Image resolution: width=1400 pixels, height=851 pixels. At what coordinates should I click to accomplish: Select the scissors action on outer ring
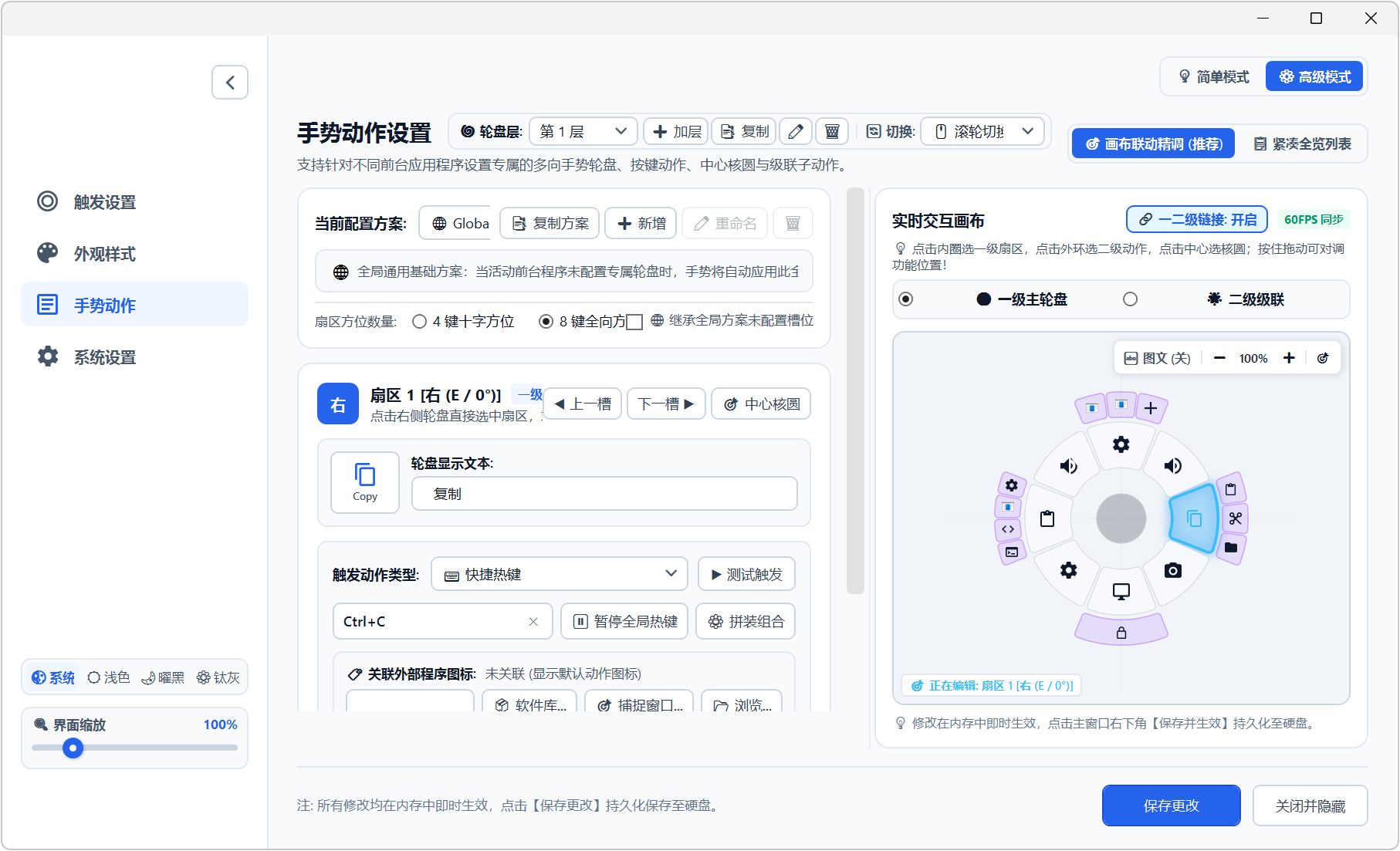click(x=1236, y=518)
